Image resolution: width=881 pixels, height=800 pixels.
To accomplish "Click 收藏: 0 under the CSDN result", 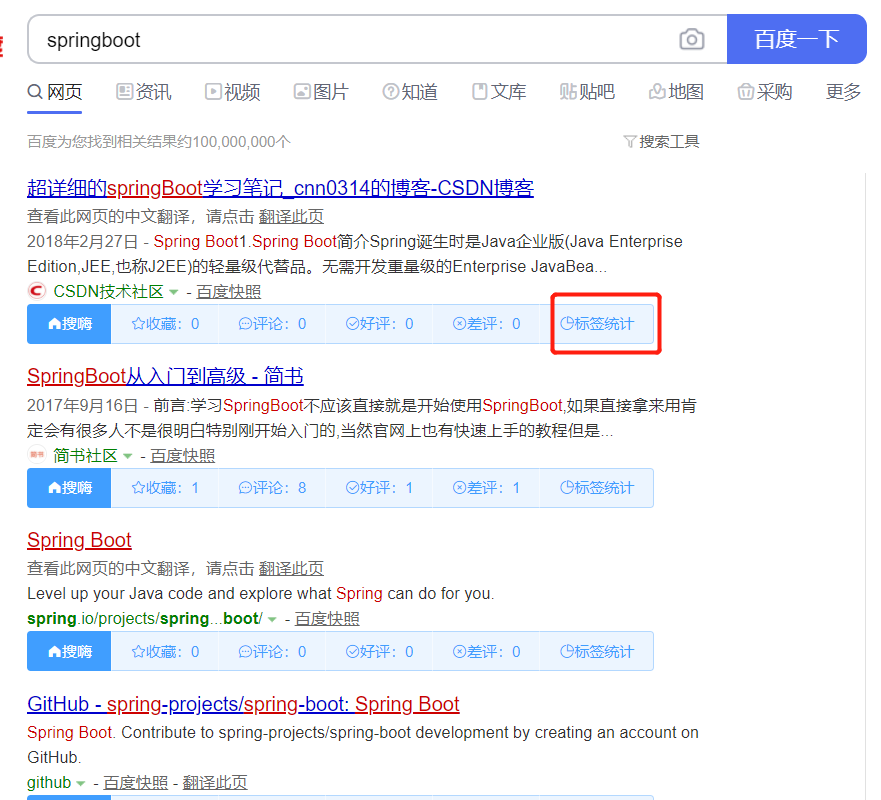I will click(x=165, y=324).
